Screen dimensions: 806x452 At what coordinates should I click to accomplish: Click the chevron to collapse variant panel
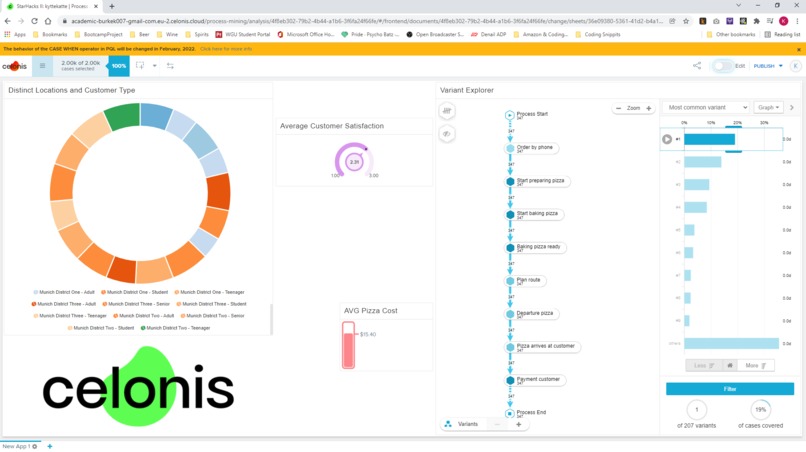point(792,107)
